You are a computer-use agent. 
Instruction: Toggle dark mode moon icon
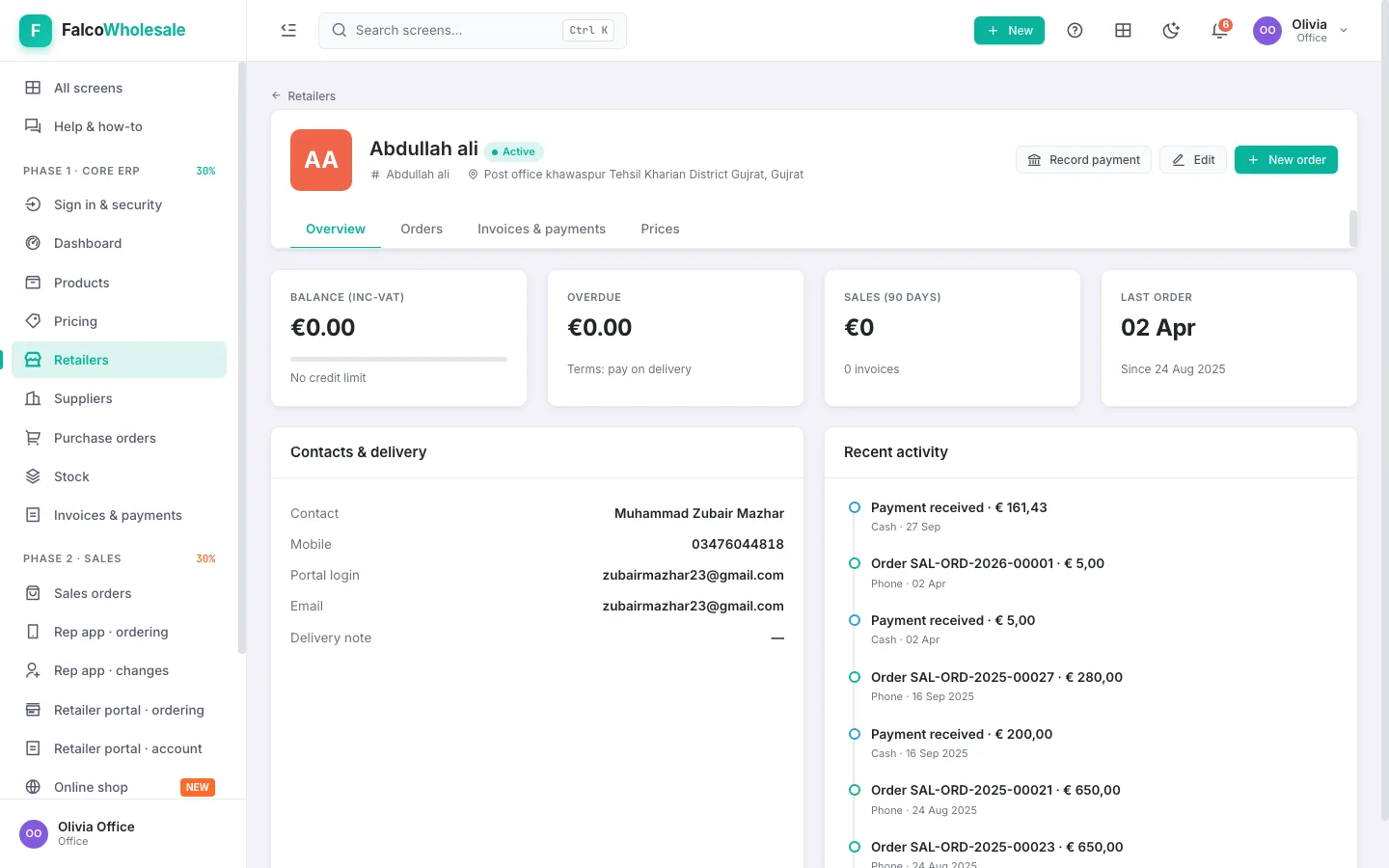(1171, 30)
